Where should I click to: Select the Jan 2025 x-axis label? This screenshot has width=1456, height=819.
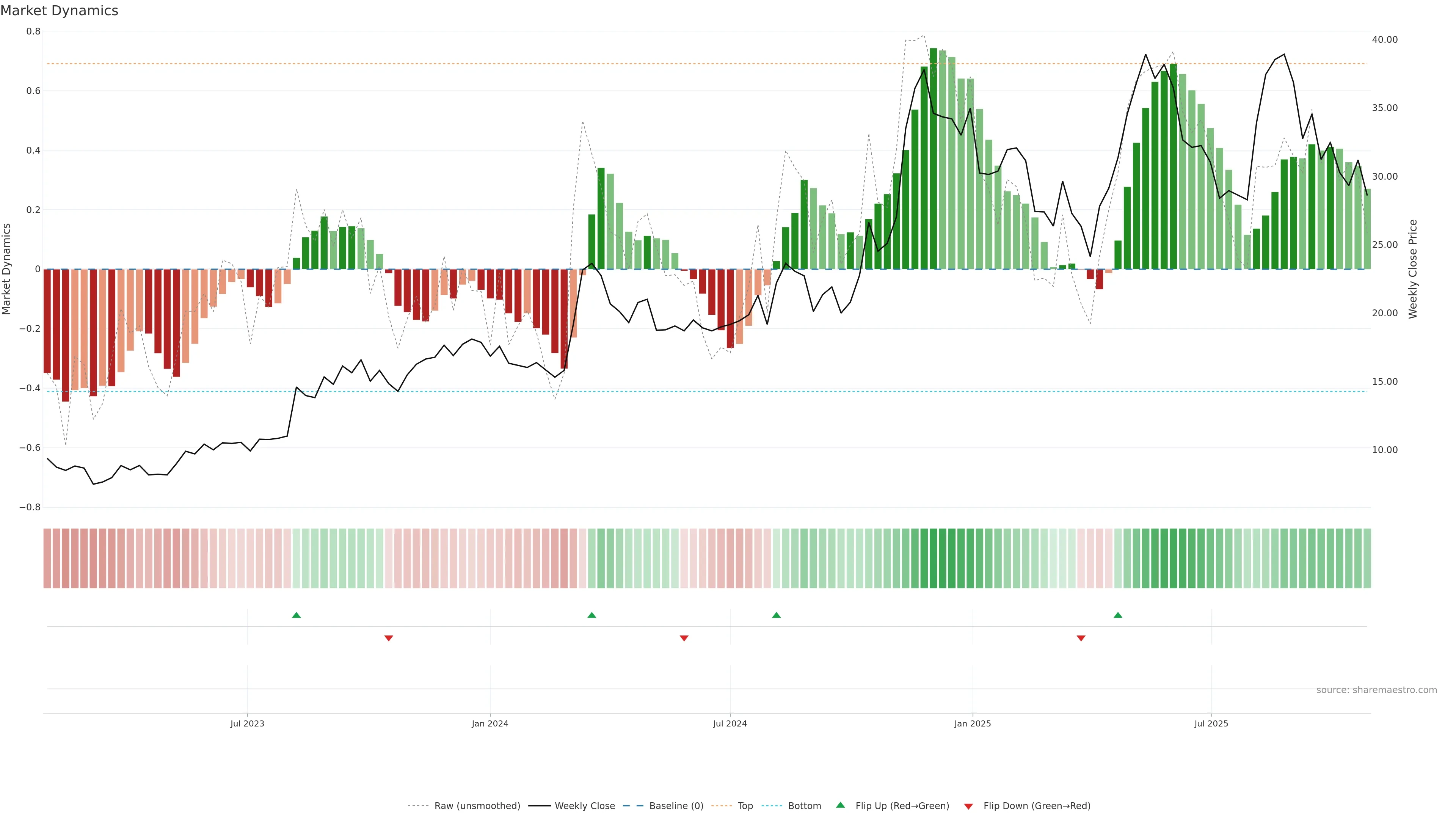point(972,723)
